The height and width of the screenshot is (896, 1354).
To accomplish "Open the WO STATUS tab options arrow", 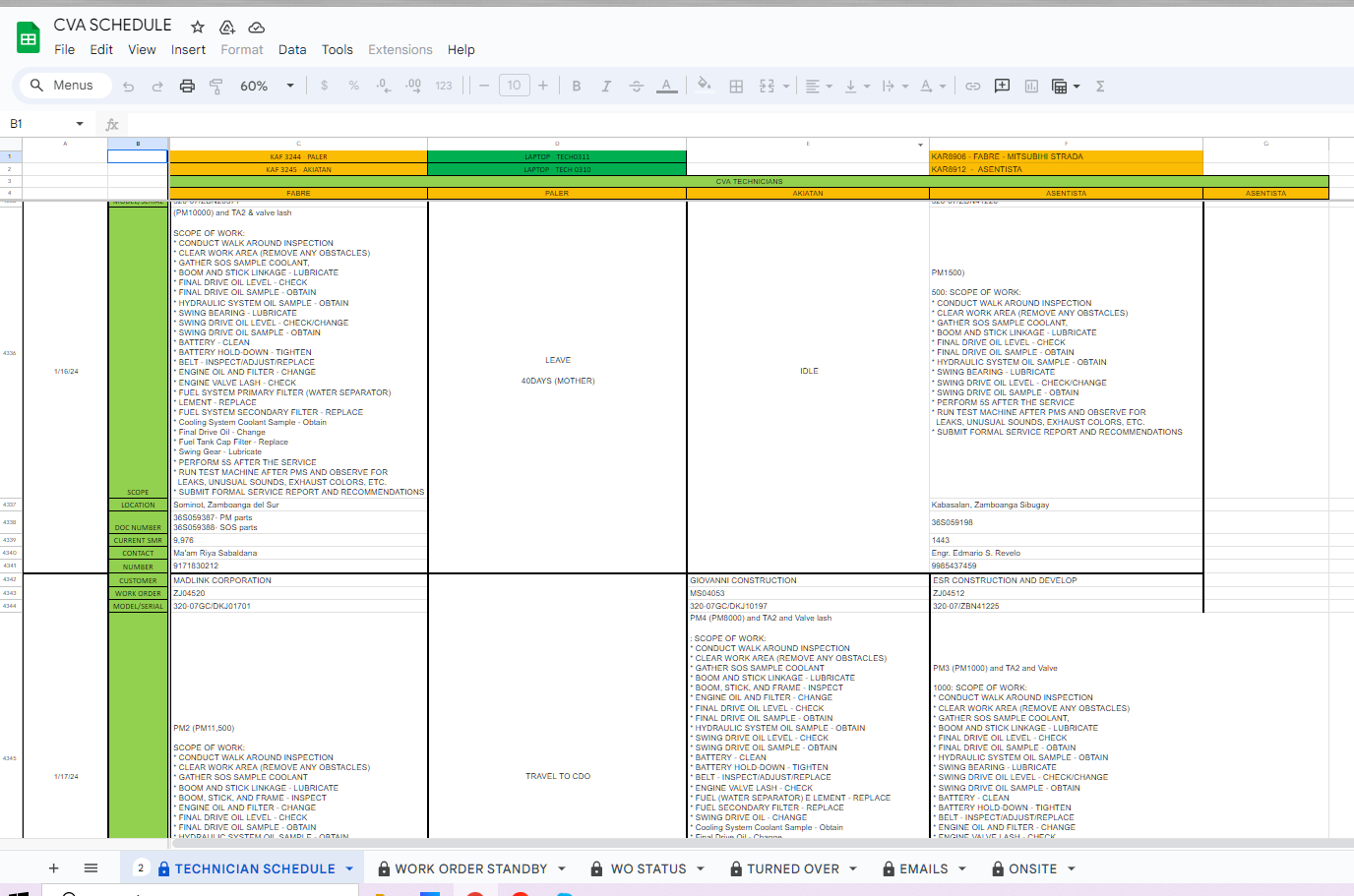I will (701, 869).
